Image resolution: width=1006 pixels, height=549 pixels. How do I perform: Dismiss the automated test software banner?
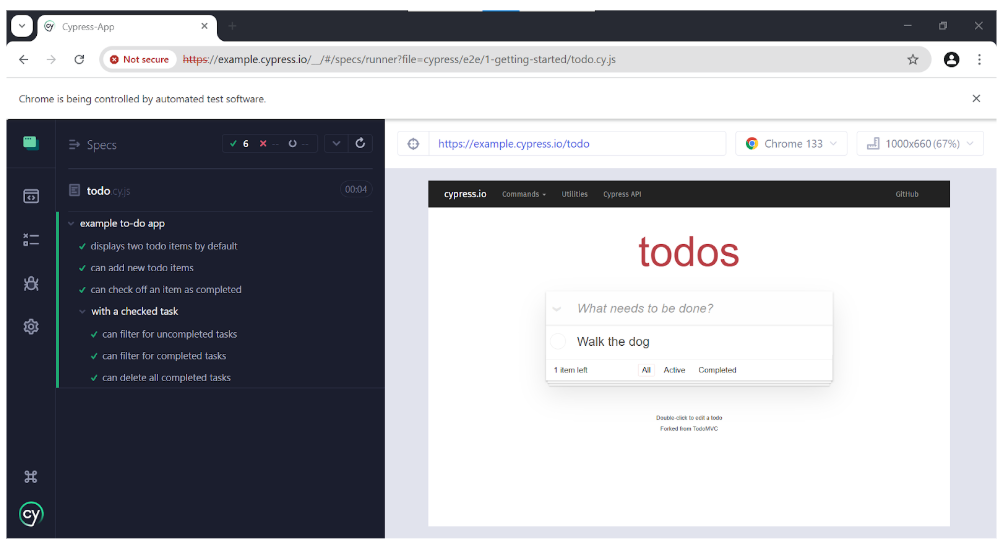(976, 99)
